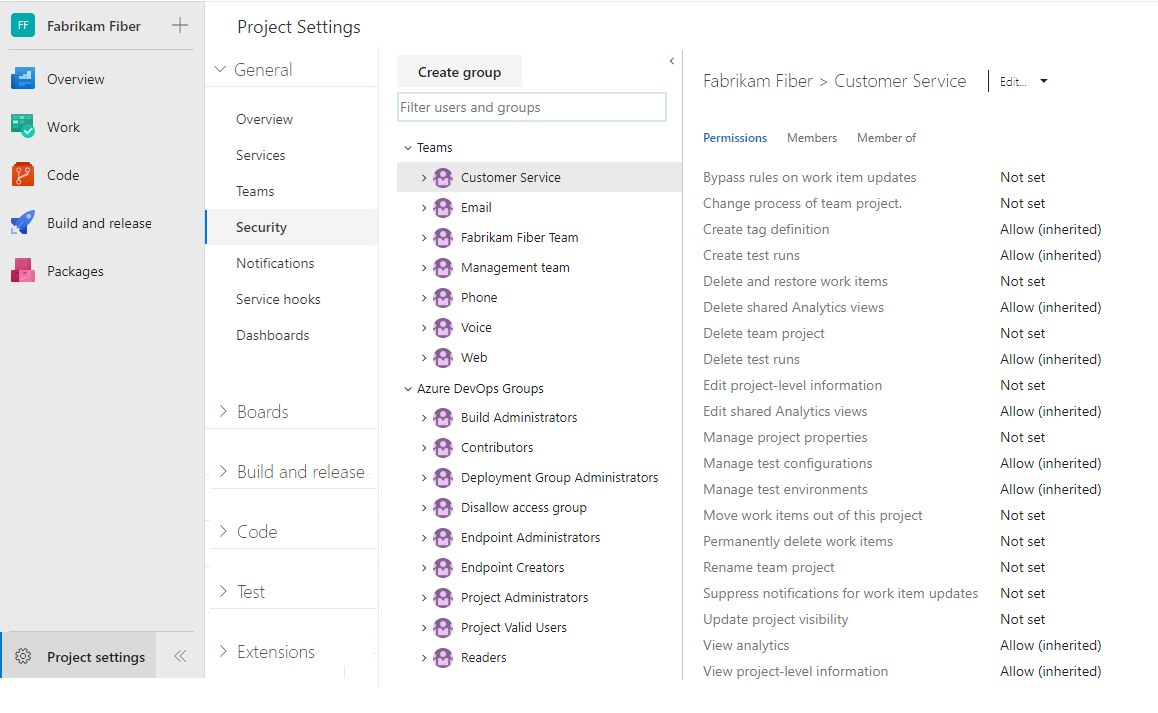This screenshot has height=713, width=1158.
Task: Expand the Boards settings section
Action: [222, 412]
